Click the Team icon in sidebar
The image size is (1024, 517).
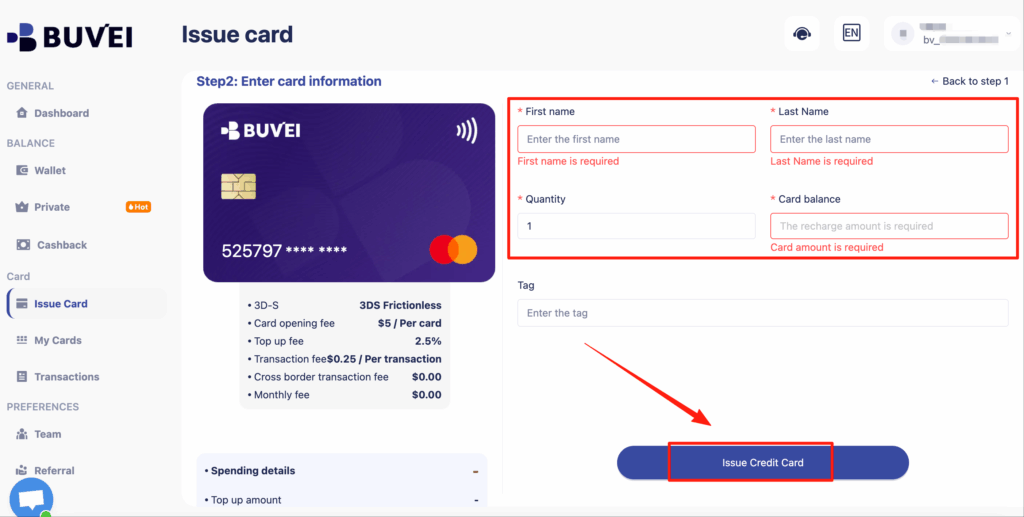tap(23, 434)
